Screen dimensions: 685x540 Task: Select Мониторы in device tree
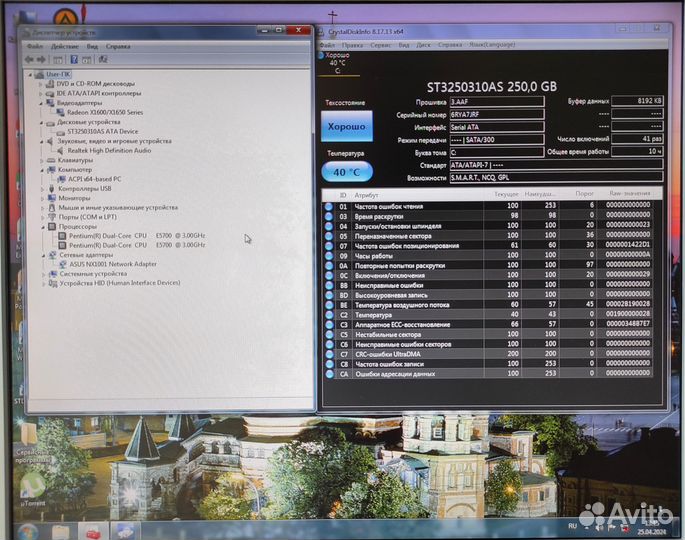74,198
